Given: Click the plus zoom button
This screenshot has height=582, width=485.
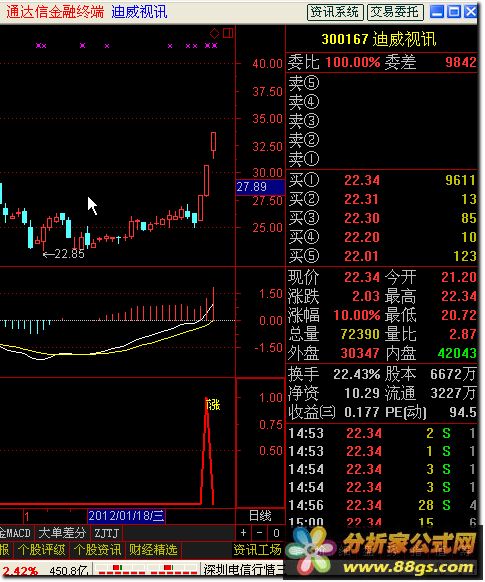Looking at the screenshot, I should pos(243,533).
